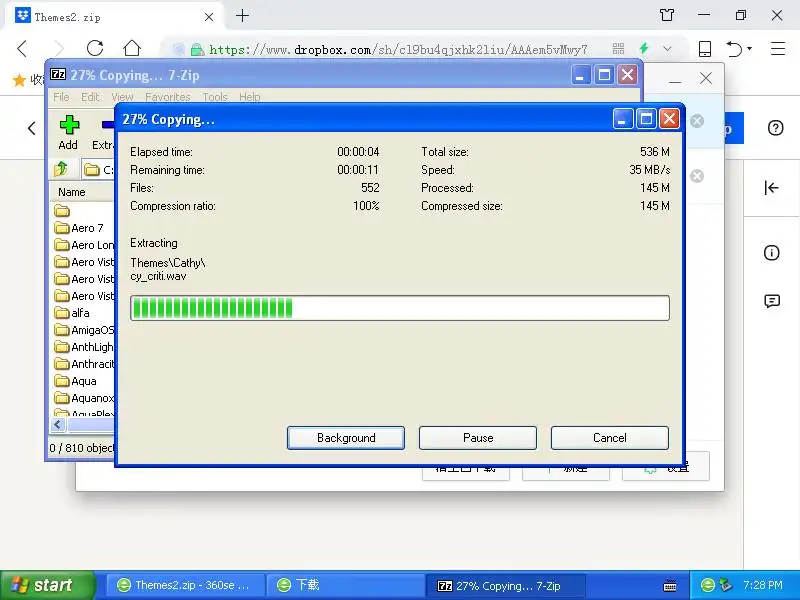Click the up-folder arrow icon in 7-Zip

coord(61,169)
